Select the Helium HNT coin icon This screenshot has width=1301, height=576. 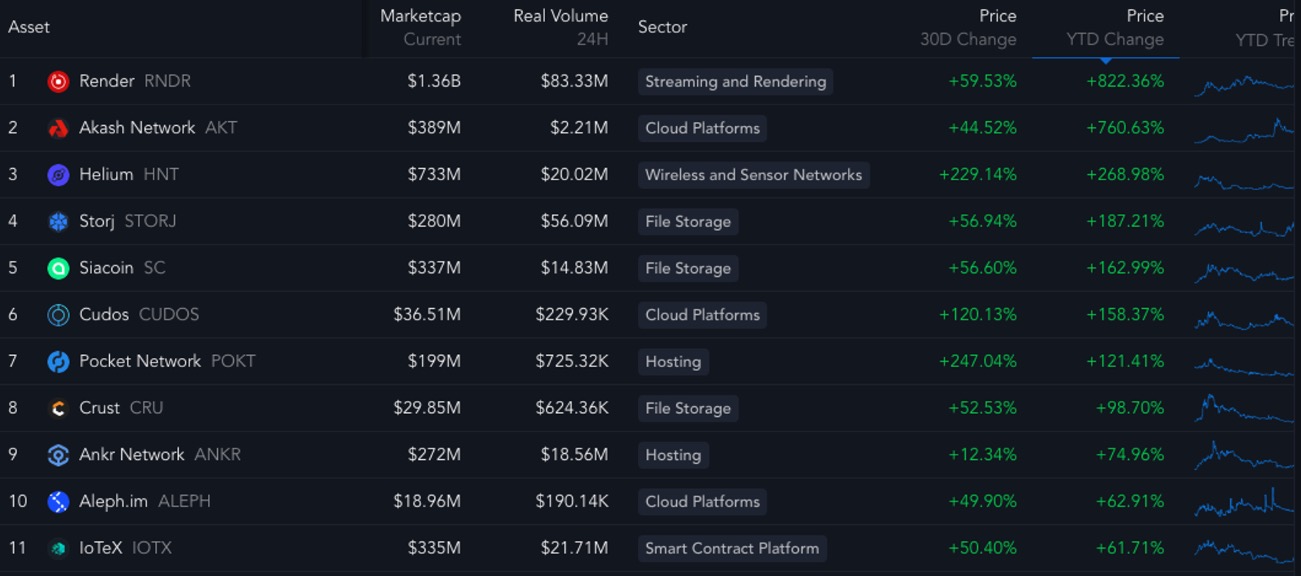[58, 175]
